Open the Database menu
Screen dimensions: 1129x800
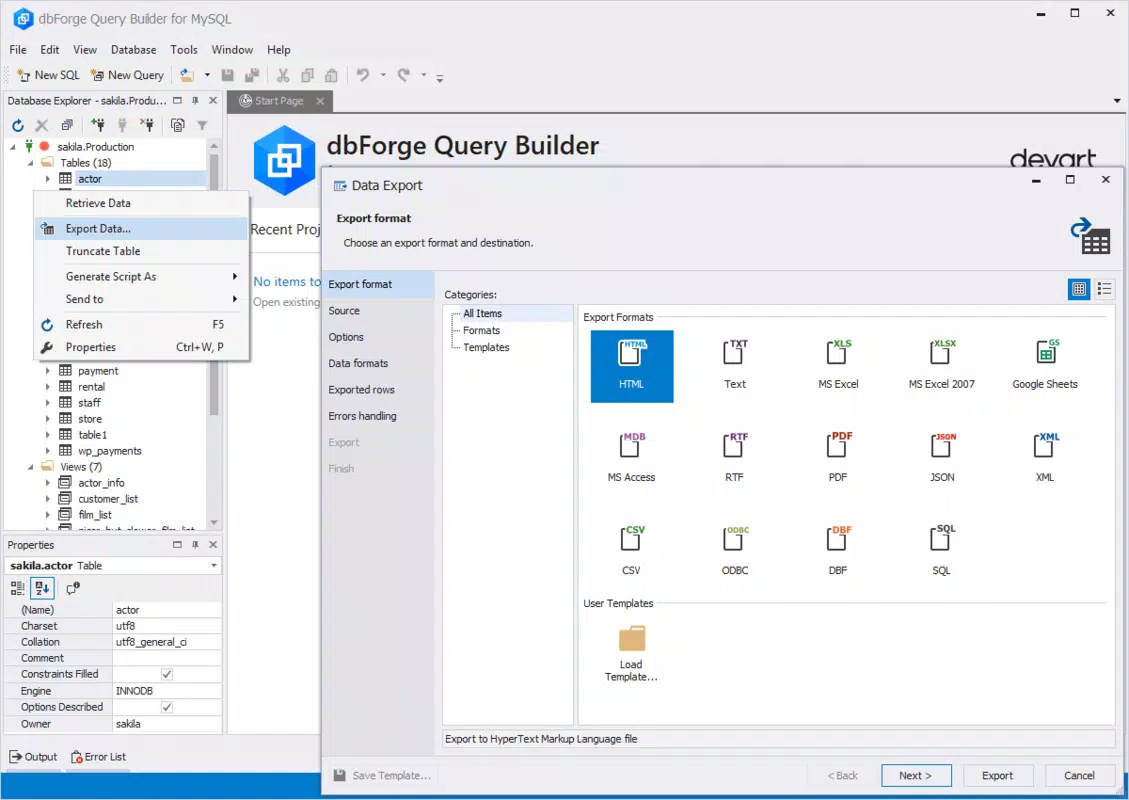click(133, 50)
